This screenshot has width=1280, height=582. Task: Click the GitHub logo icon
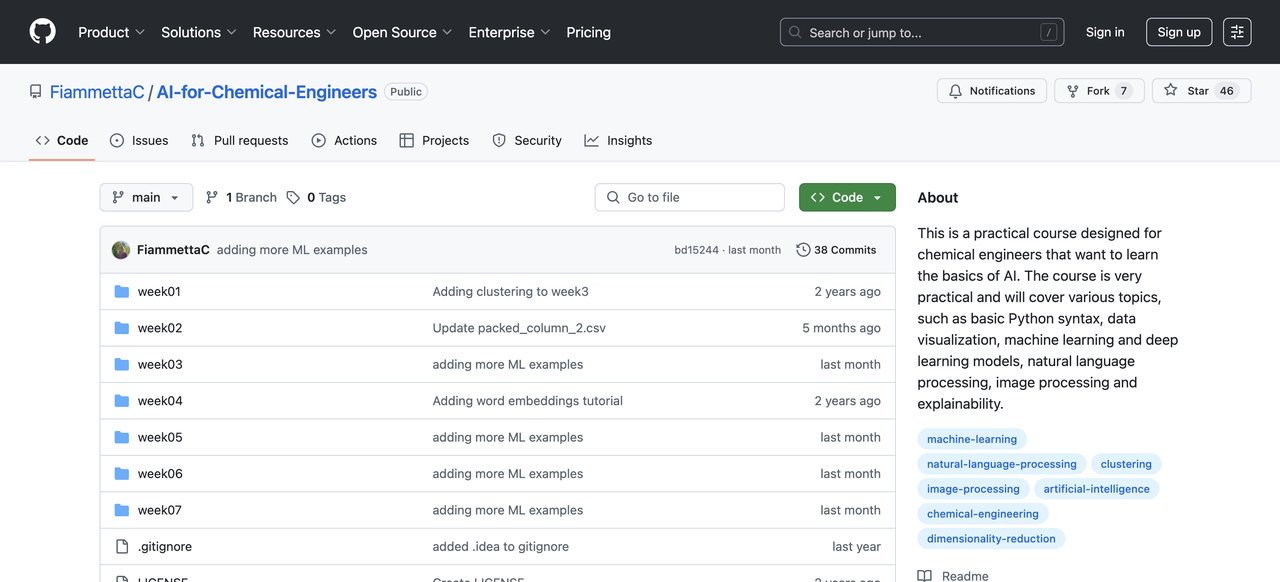[43, 32]
